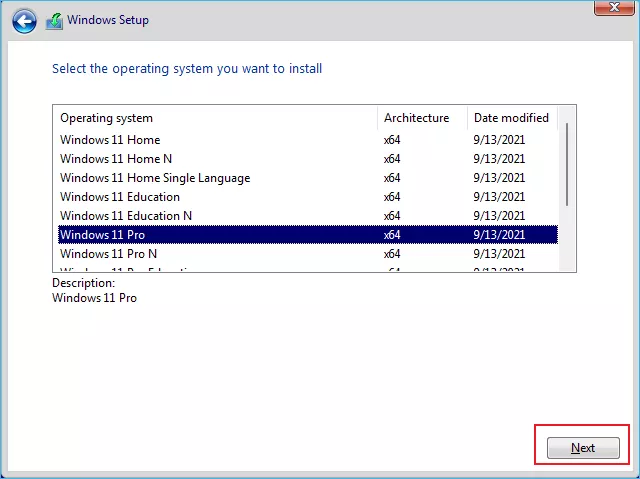The width and height of the screenshot is (640, 479).
Task: Click the Date modified column header
Action: tap(512, 118)
